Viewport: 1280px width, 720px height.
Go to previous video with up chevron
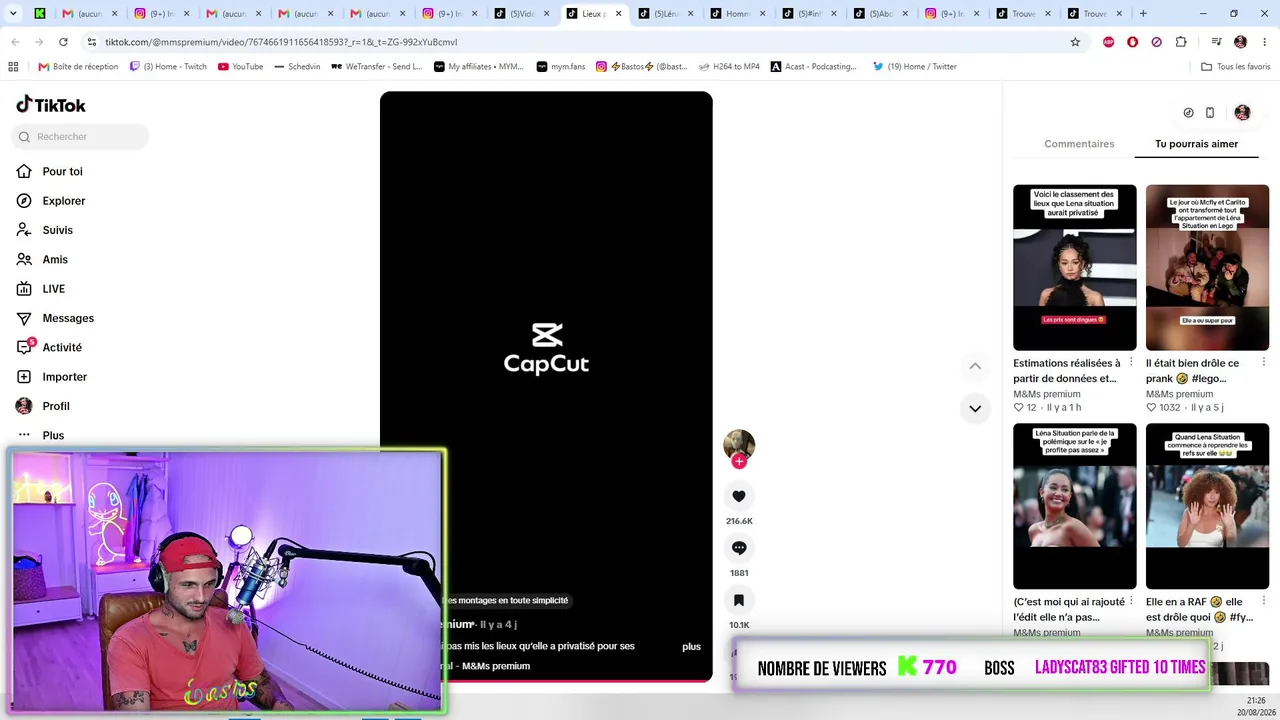tap(975, 366)
